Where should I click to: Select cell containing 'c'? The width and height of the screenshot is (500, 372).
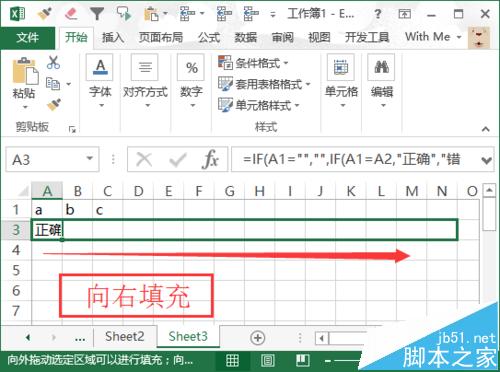[108, 210]
